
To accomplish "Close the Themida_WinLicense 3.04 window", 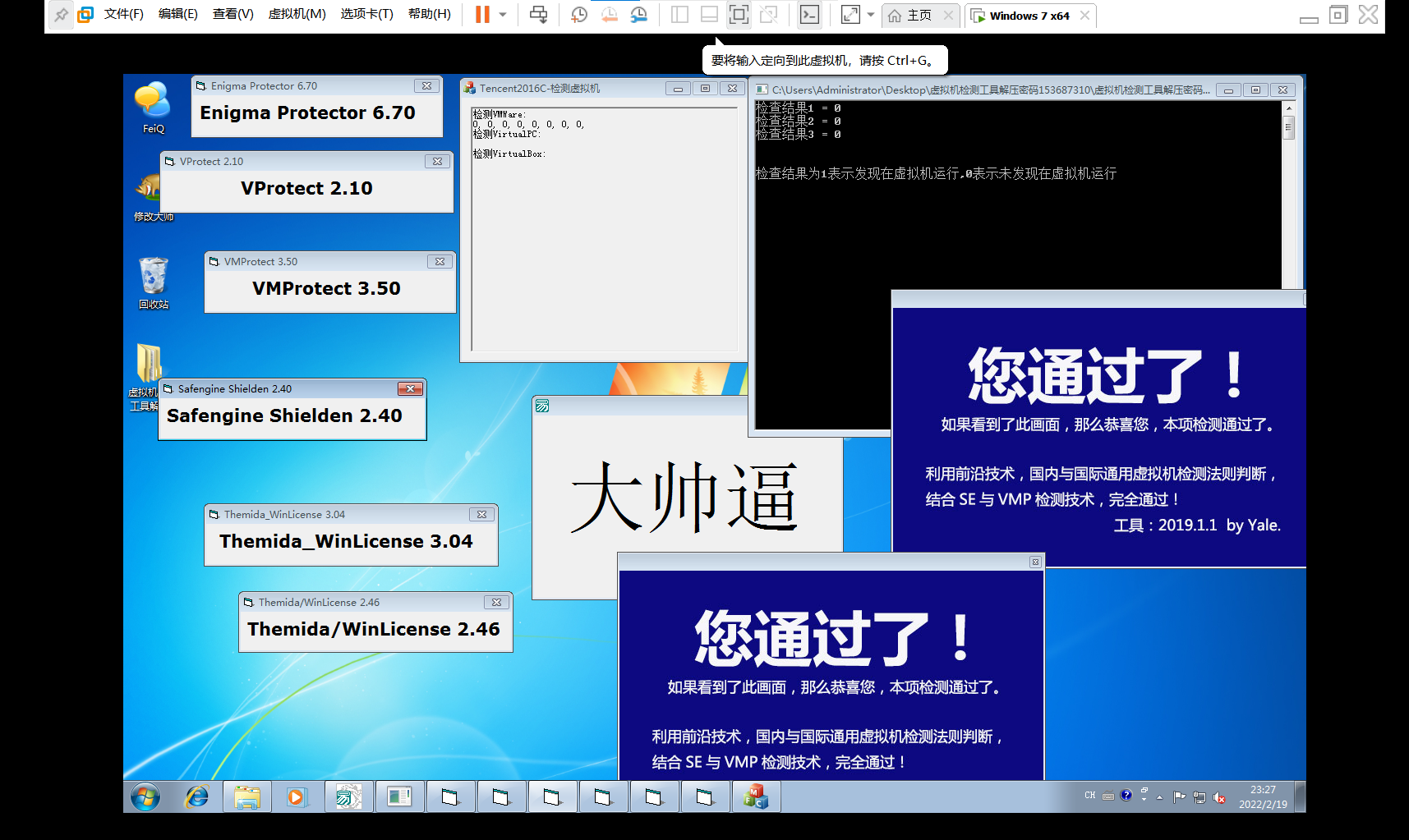I will (481, 514).
